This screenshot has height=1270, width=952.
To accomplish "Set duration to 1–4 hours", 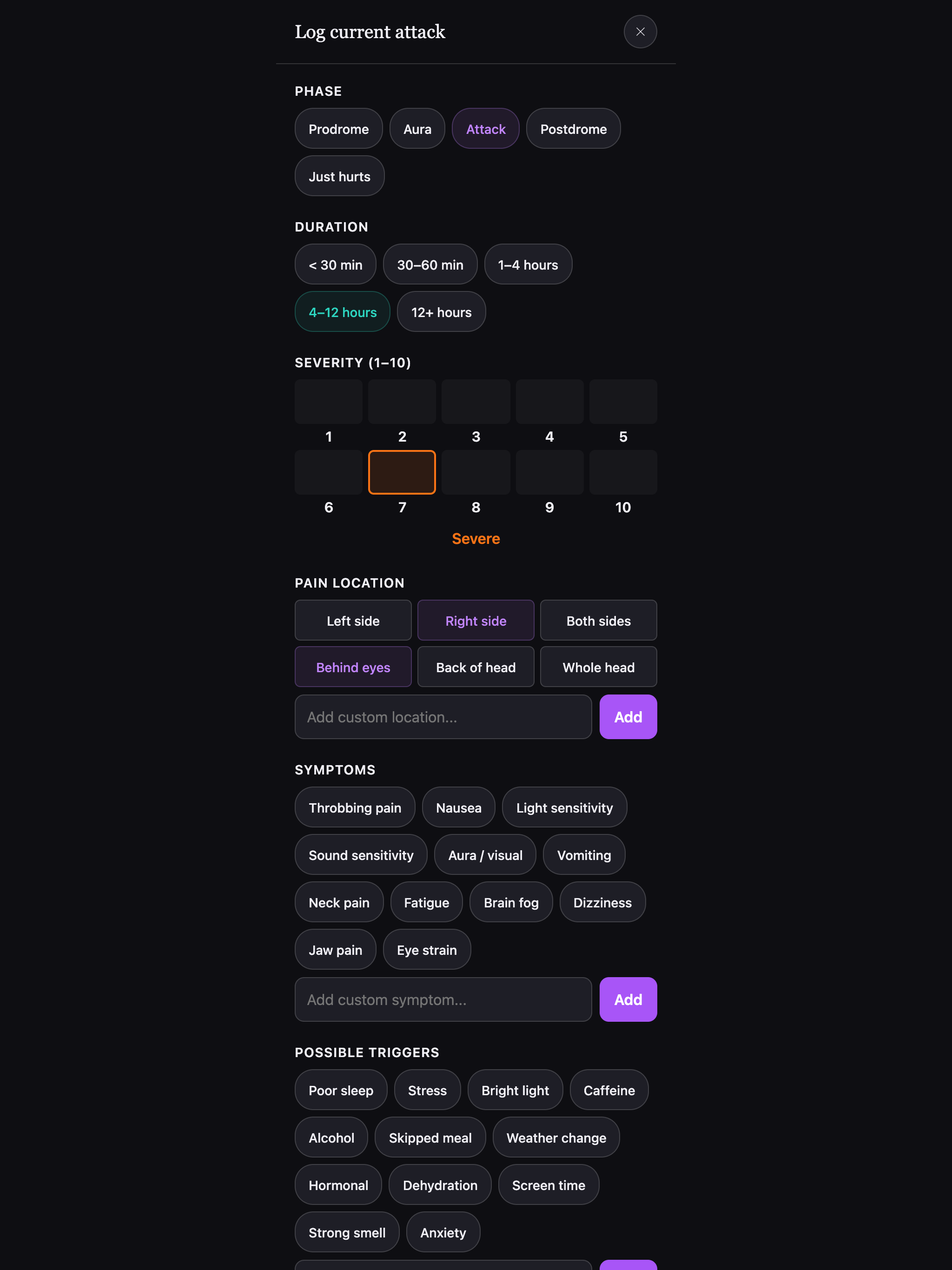I will click(528, 265).
